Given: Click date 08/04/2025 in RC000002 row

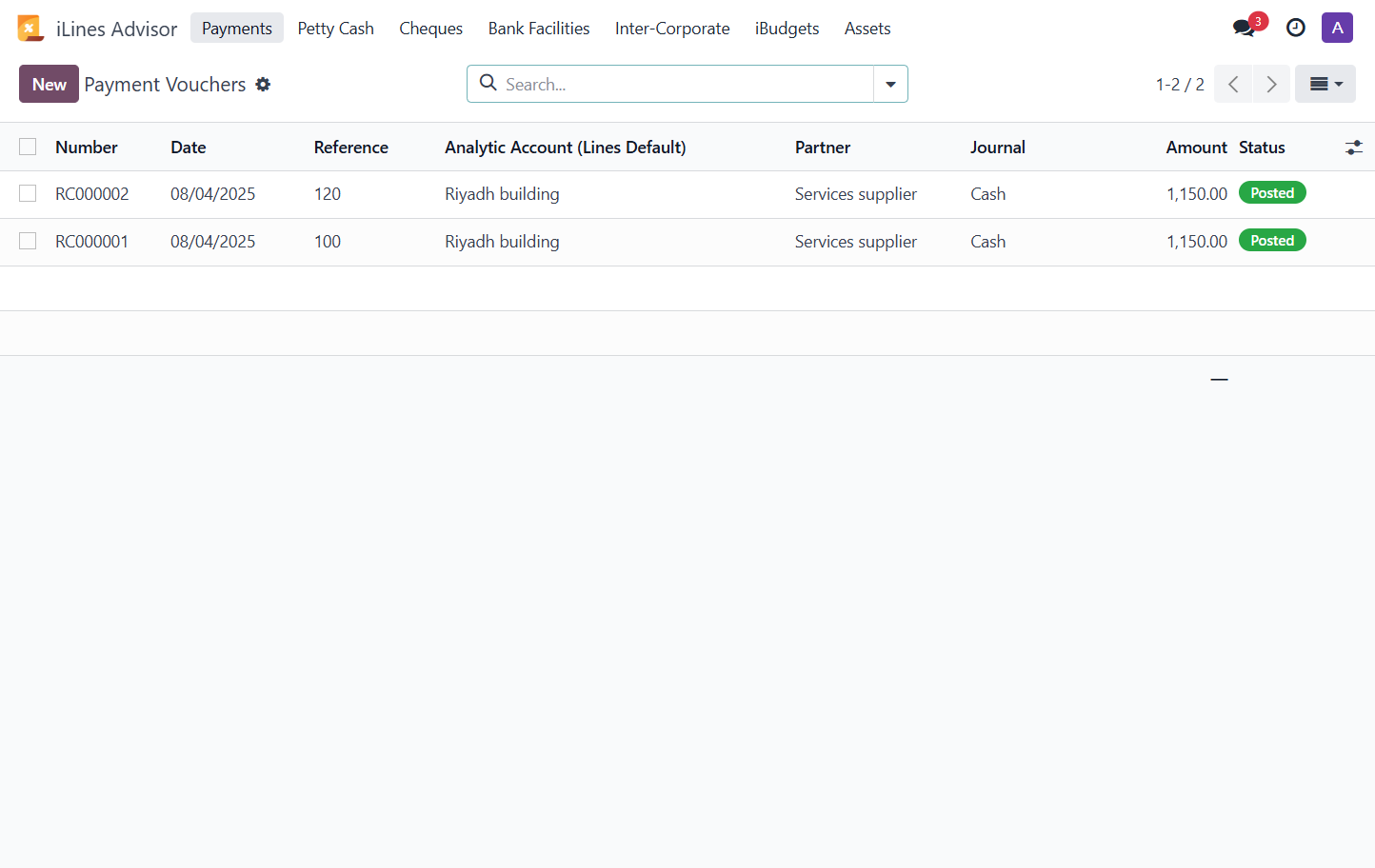Looking at the screenshot, I should tap(213, 193).
